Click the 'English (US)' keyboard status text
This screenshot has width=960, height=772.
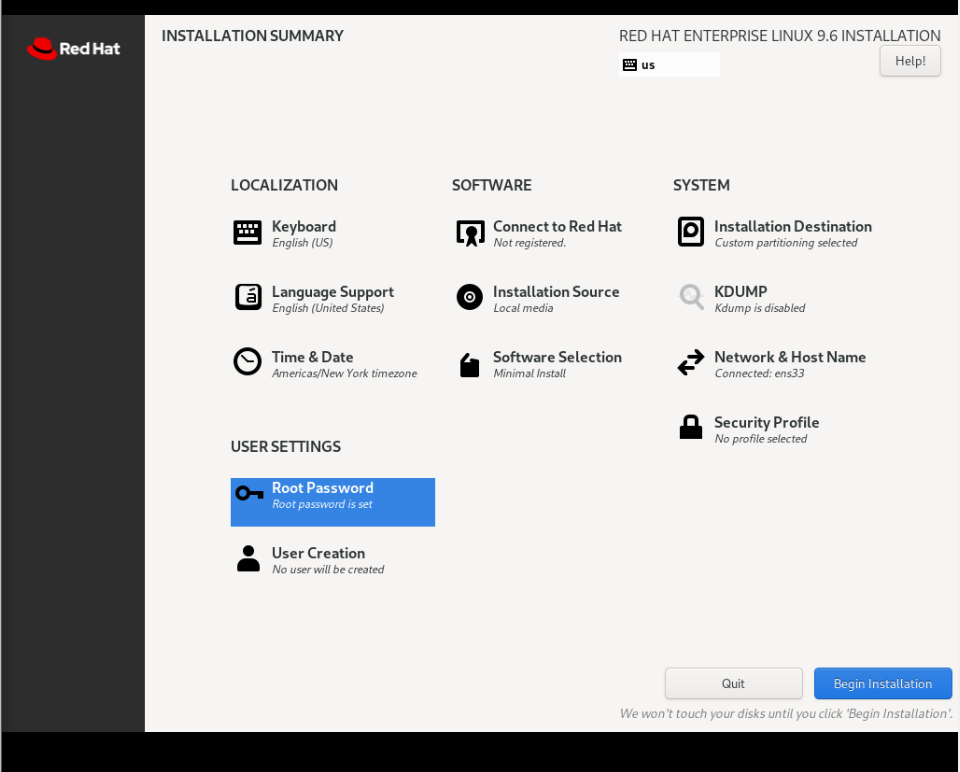coord(302,243)
